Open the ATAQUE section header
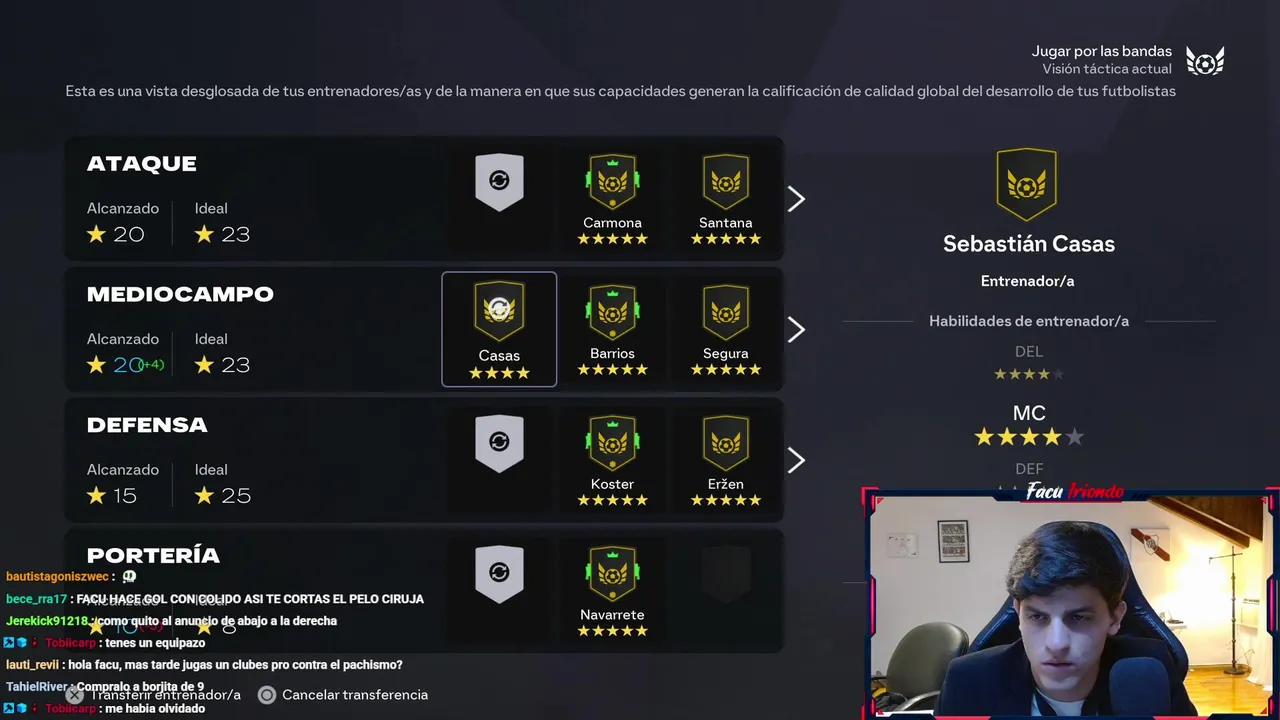This screenshot has height=720, width=1280. click(141, 164)
